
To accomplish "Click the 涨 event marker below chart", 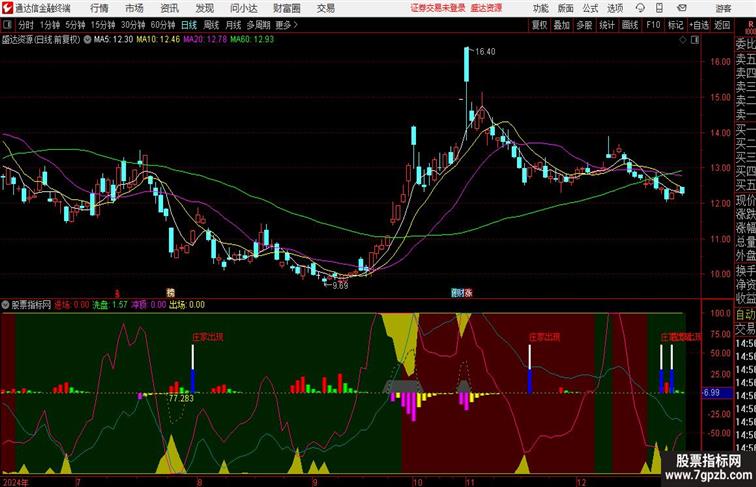I will pos(468,292).
